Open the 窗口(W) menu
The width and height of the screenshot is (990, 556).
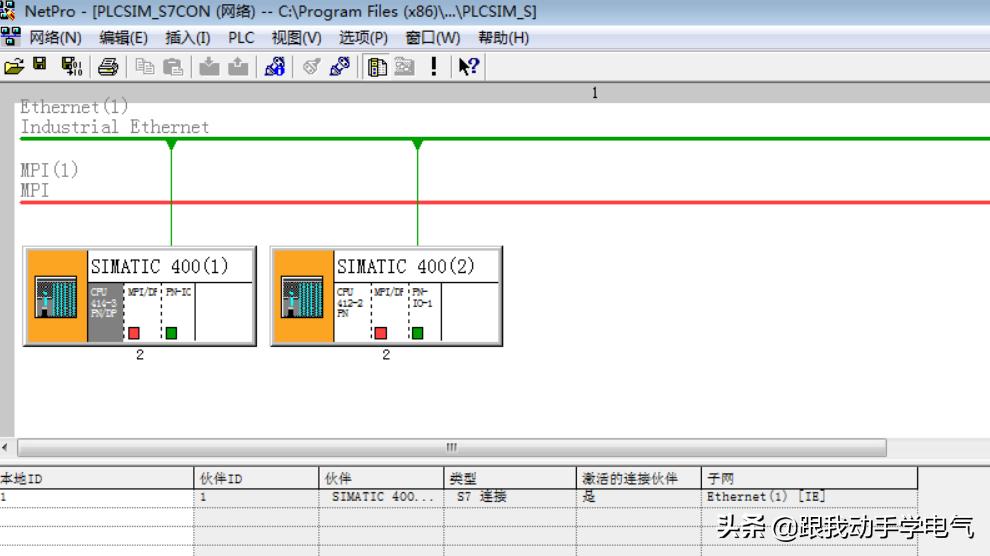[432, 38]
